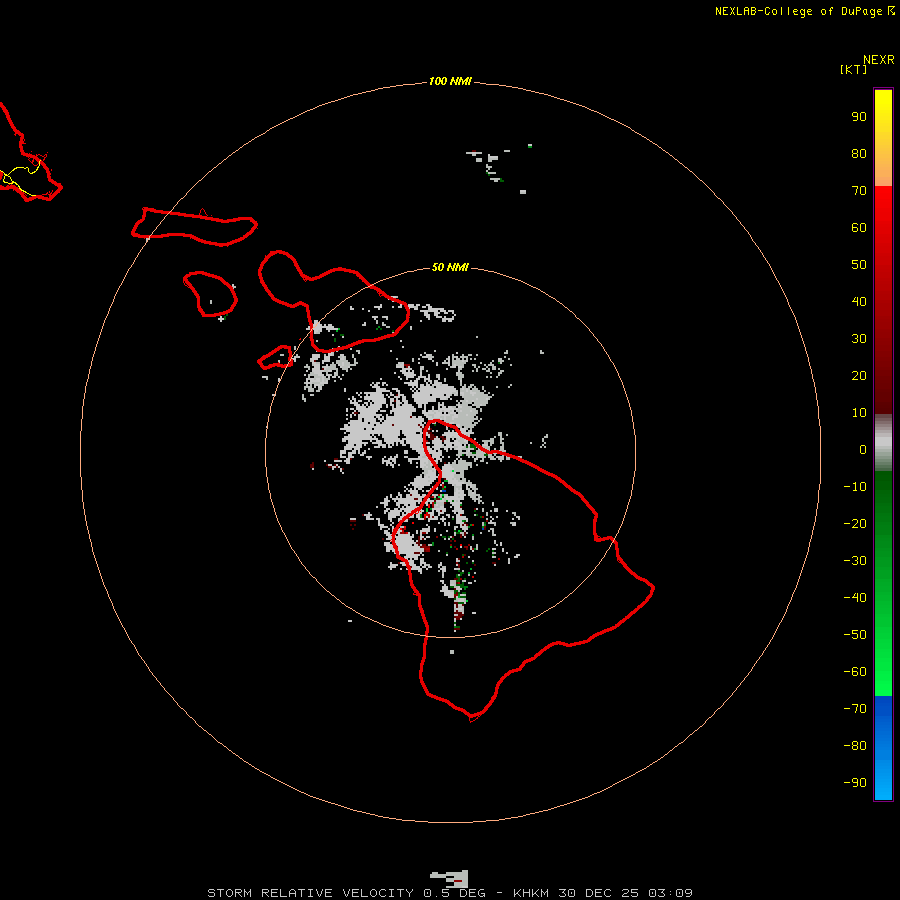The image size is (900, 900).
Task: Click the 70 knot value on color scale
Action: [x=859, y=191]
